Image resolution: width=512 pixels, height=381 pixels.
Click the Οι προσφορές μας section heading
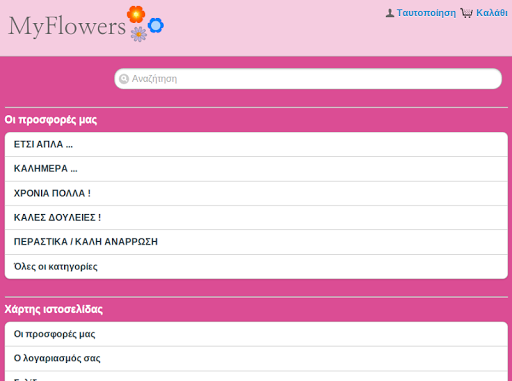click(51, 120)
